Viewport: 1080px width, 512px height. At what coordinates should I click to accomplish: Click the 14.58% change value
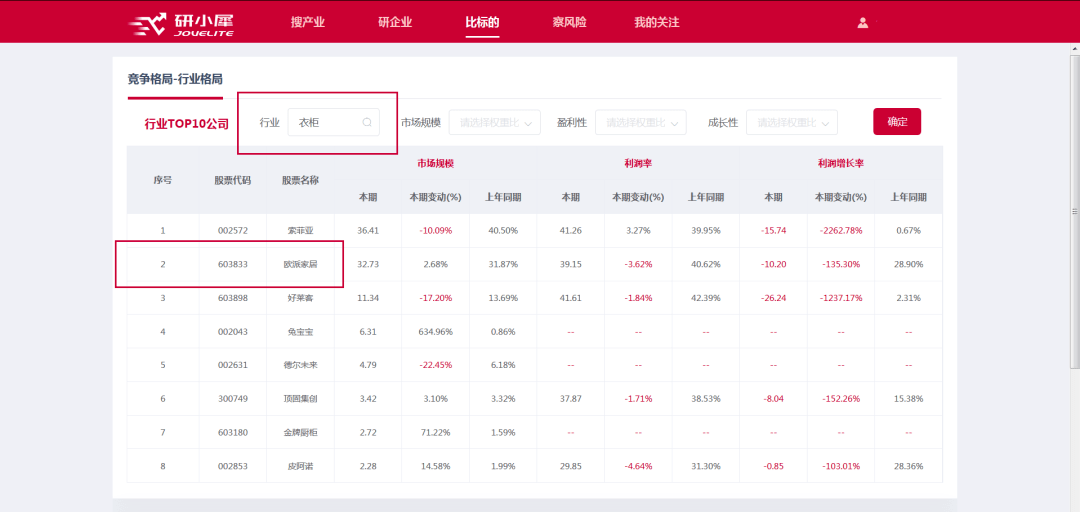[435, 467]
